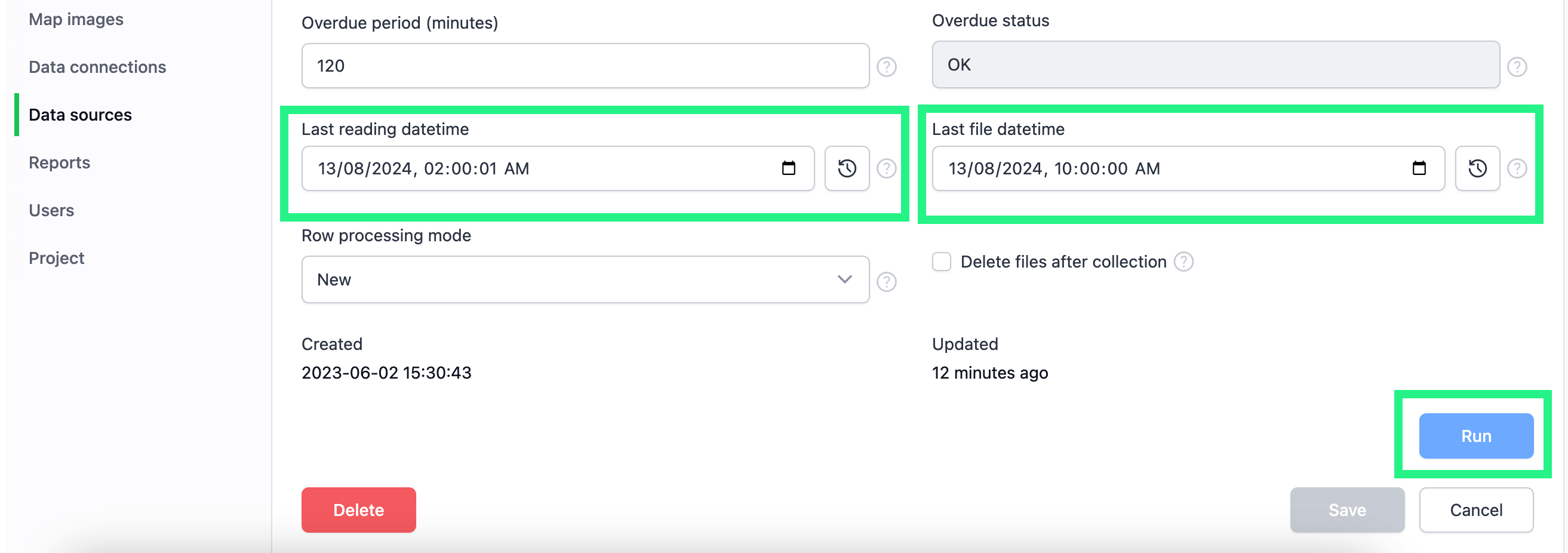The width and height of the screenshot is (1568, 553).
Task: Open calendar picker in Last file datetime field
Action: point(1418,168)
